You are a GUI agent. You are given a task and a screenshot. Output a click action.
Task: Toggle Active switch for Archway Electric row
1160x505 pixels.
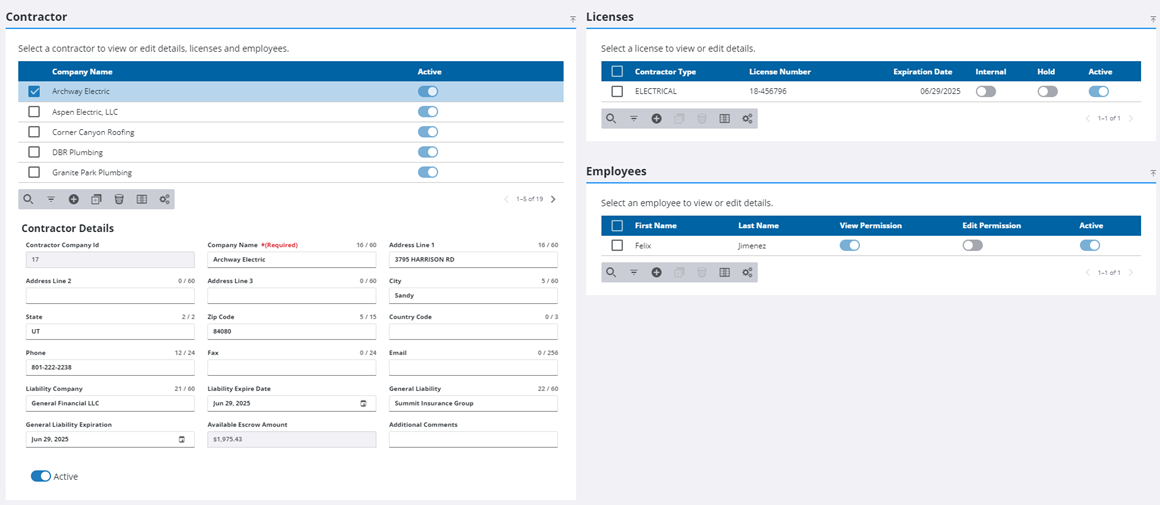pos(428,92)
